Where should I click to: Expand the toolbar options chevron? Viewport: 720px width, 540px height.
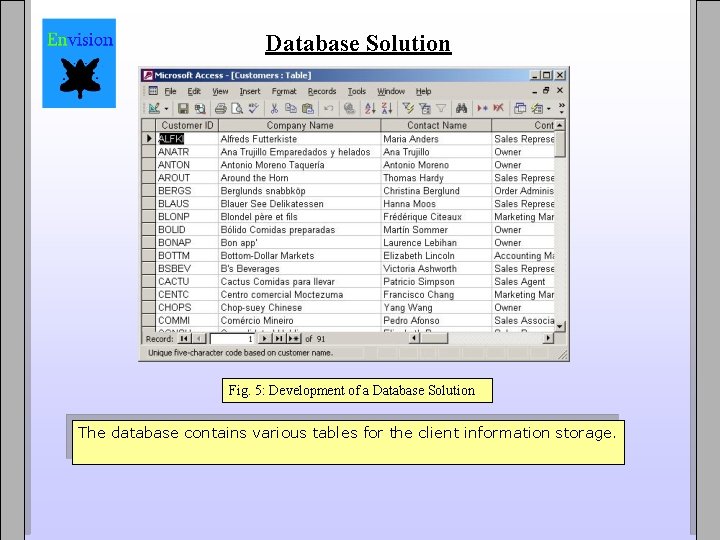(x=562, y=108)
